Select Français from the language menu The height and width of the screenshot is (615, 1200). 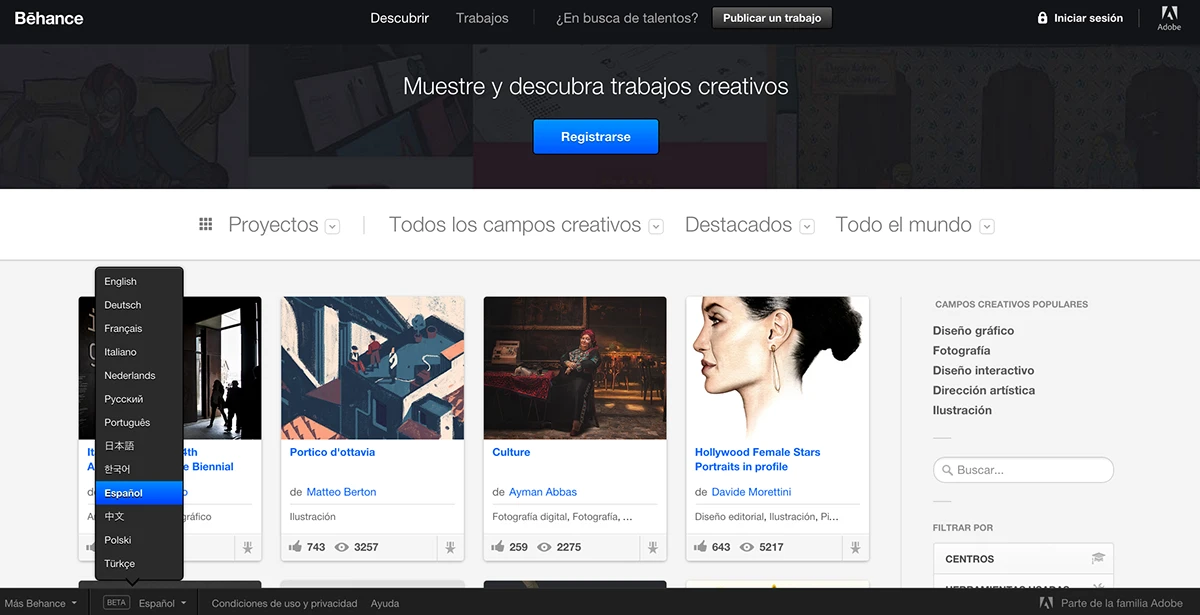pos(123,328)
